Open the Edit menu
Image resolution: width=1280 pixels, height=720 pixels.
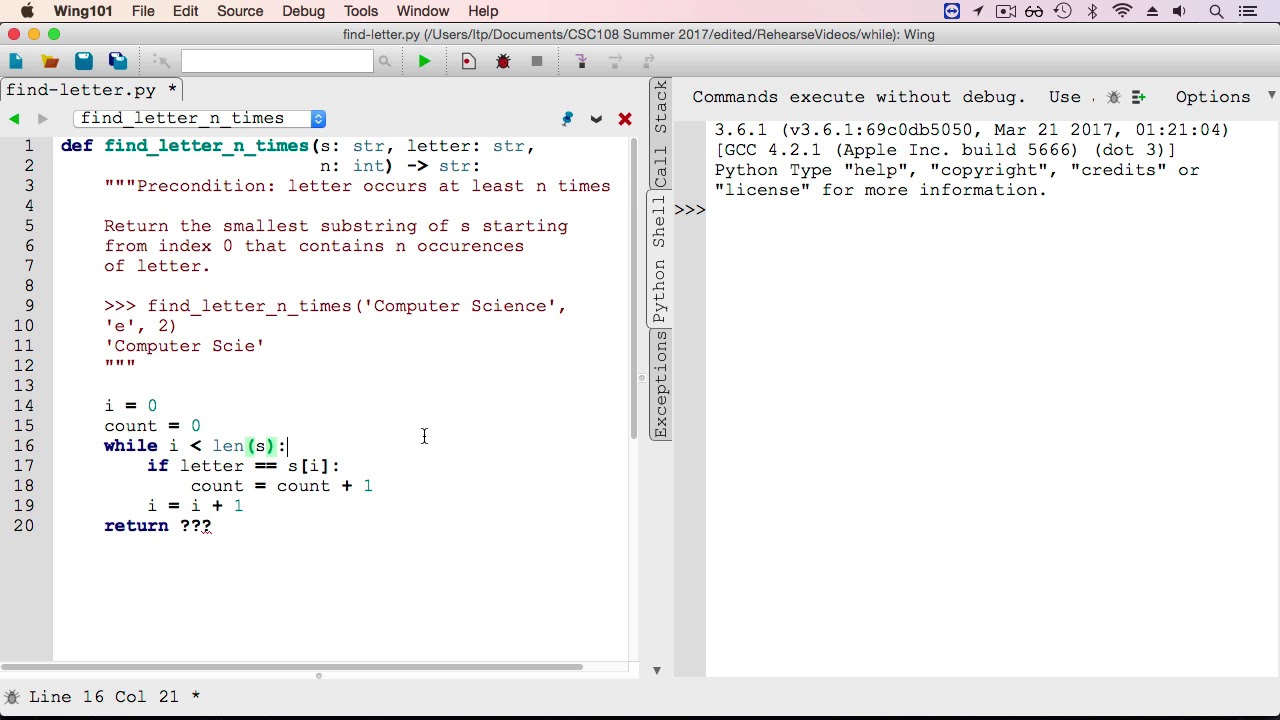click(x=185, y=11)
